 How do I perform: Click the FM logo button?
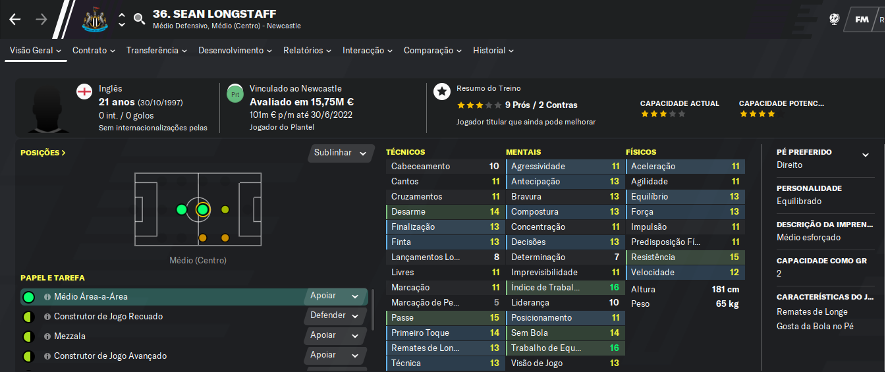coord(862,19)
